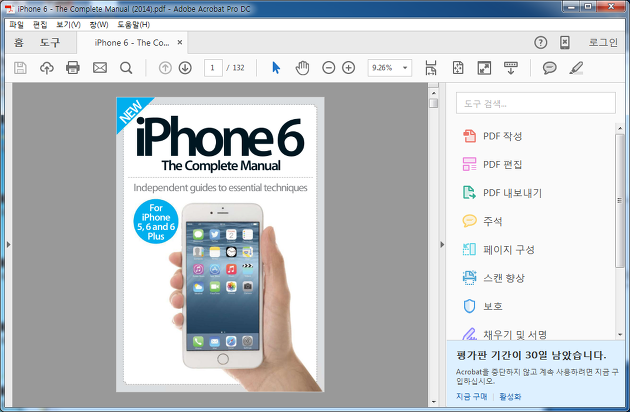630x412 pixels.
Task: Print the document using printer icon
Action: click(x=73, y=68)
